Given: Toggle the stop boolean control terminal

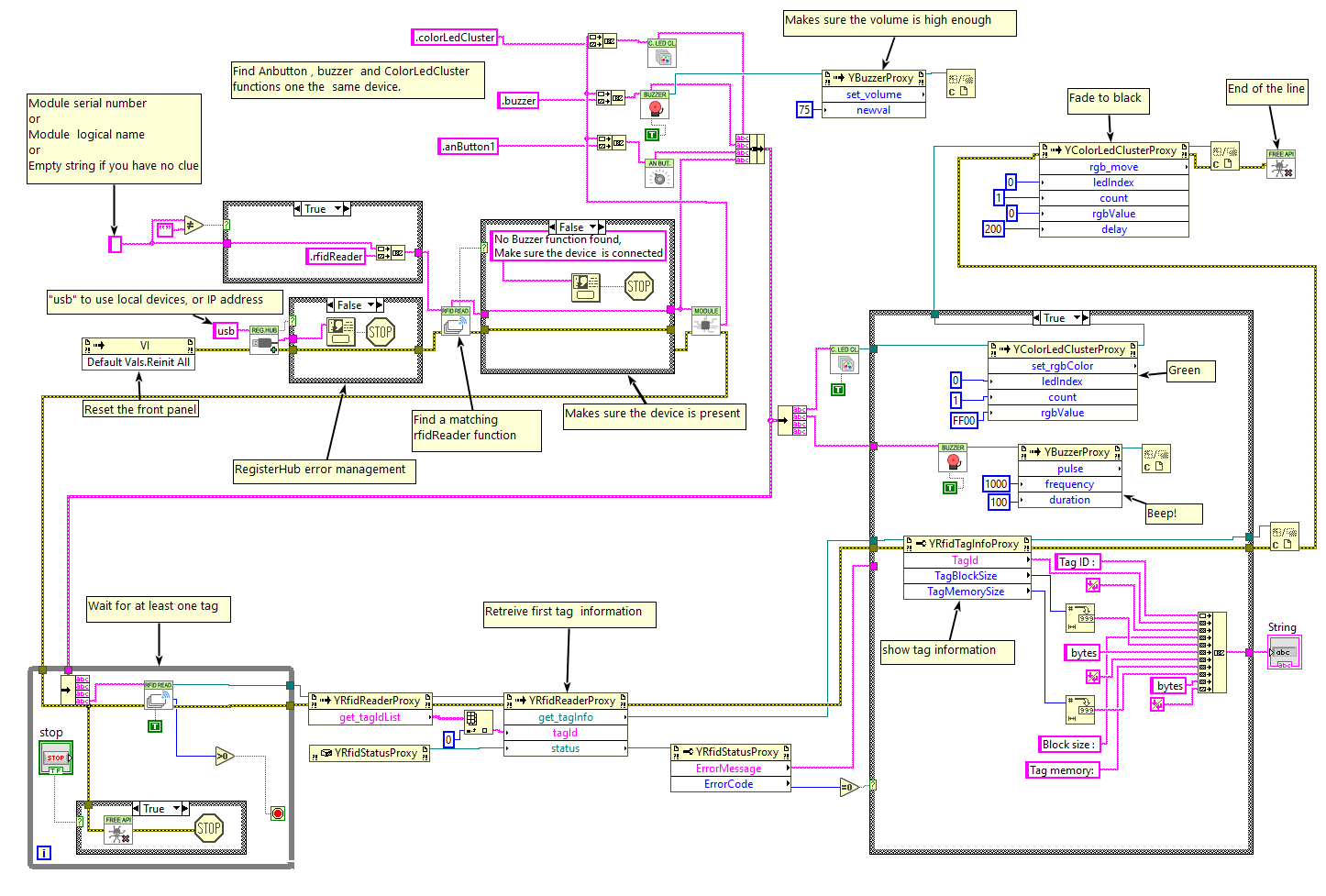Looking at the screenshot, I should (56, 758).
